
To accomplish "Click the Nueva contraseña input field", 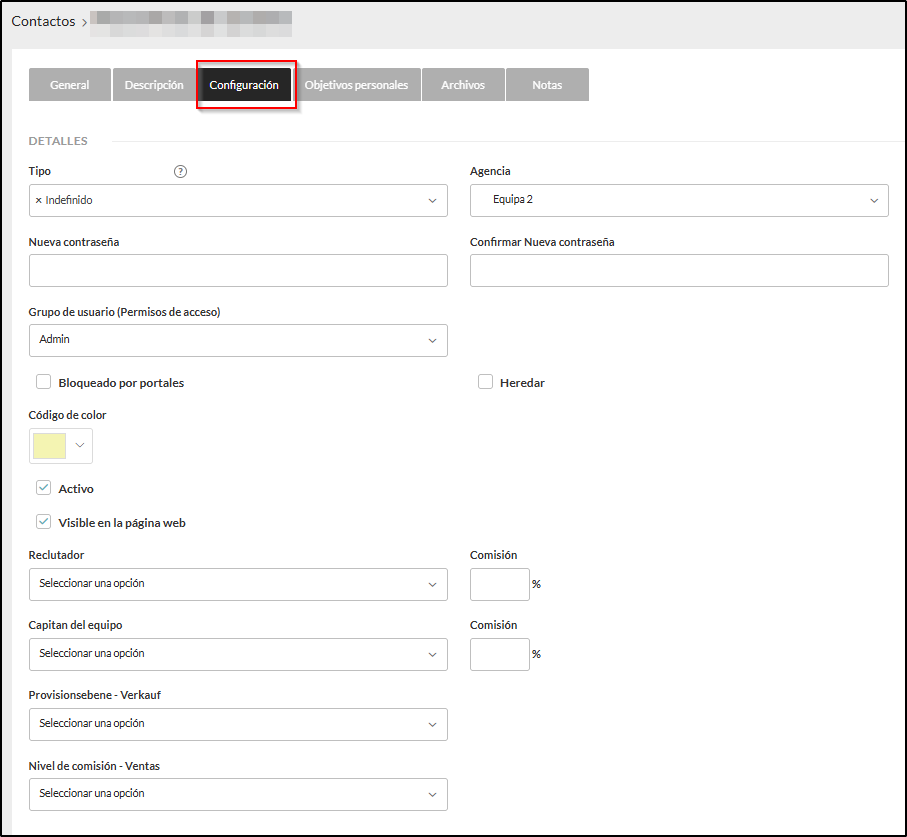I will 238,270.
